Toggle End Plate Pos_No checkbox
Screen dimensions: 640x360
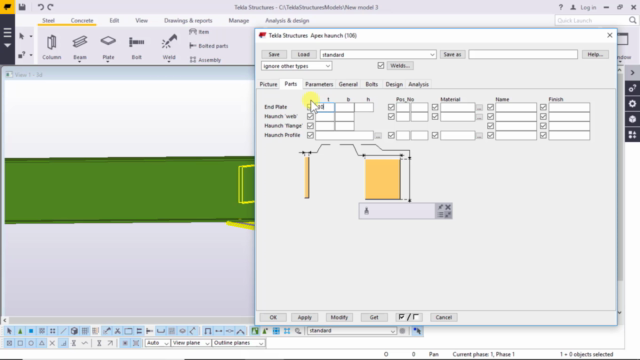[391, 107]
